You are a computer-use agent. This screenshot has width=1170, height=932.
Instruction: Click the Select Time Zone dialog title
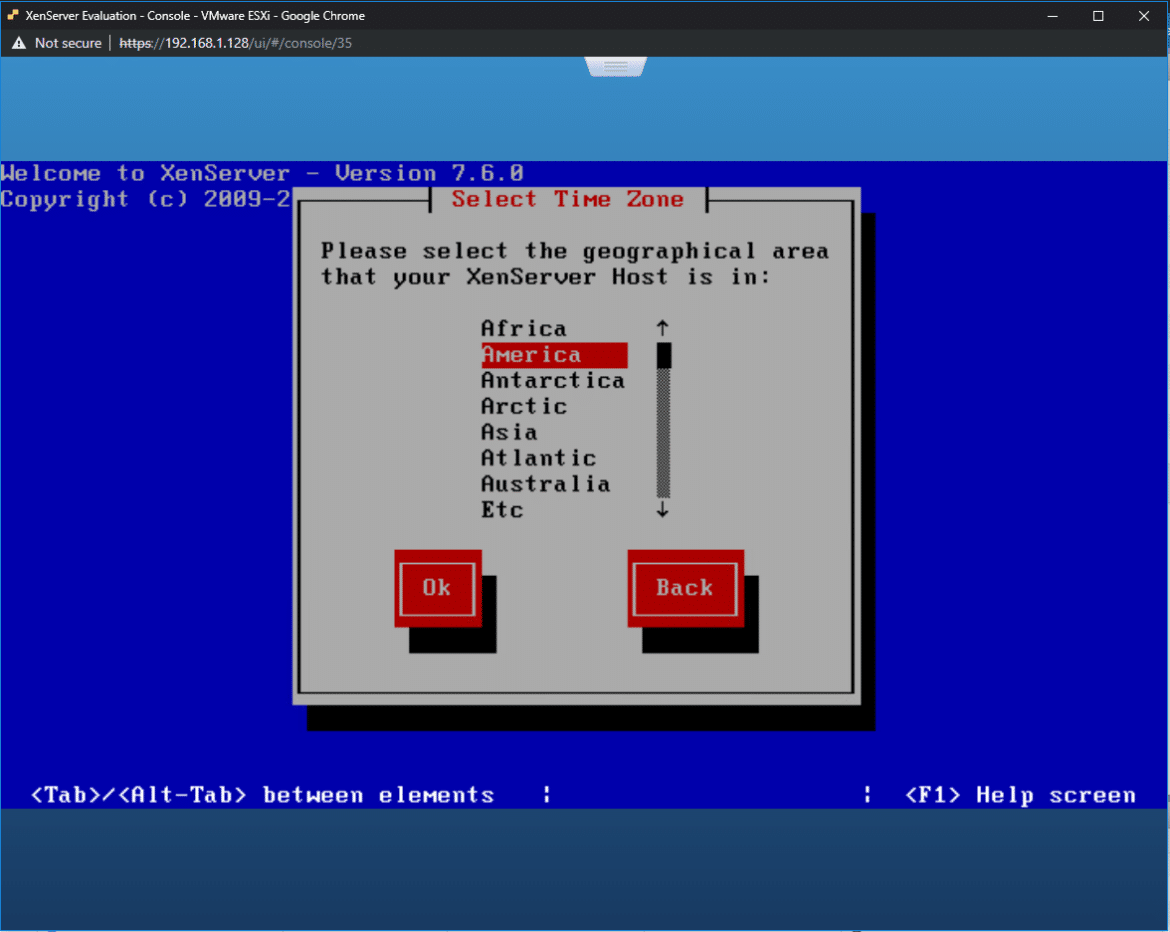pos(568,199)
